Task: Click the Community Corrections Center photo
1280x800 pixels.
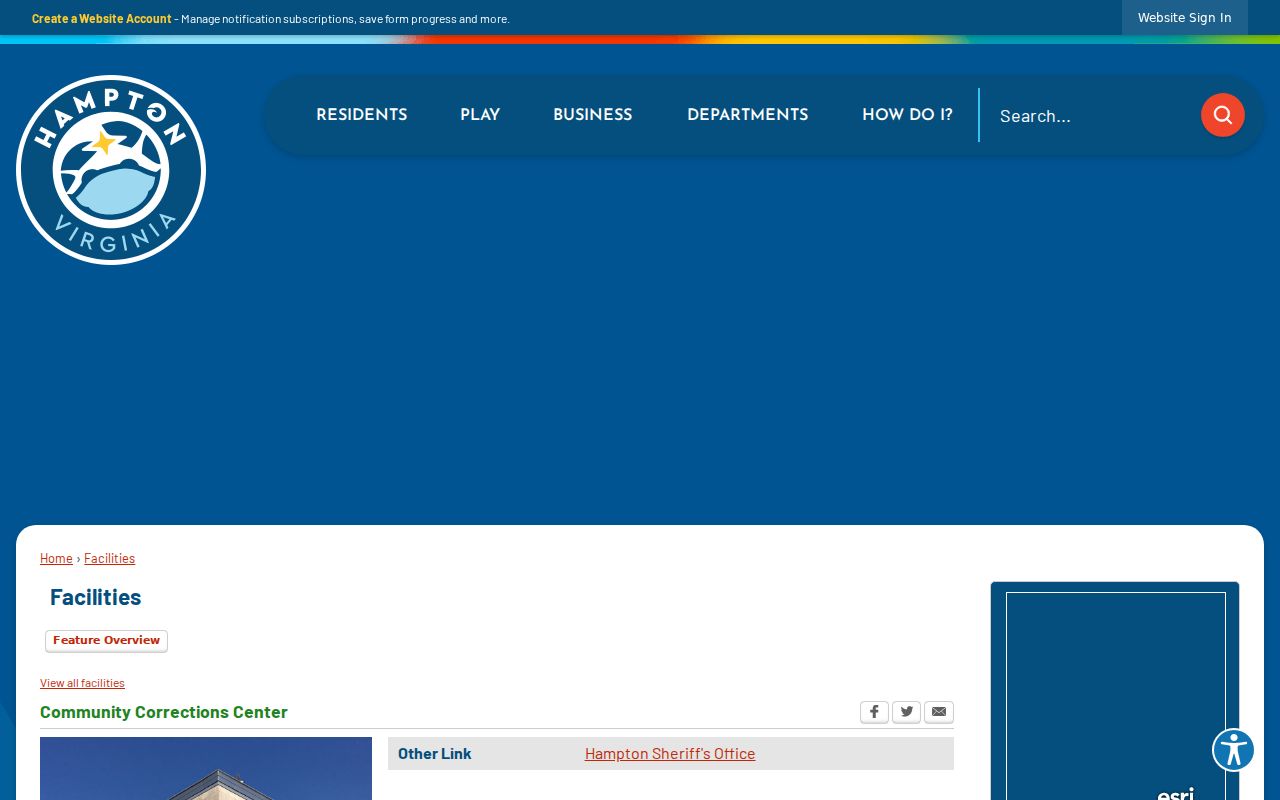Action: (206, 768)
